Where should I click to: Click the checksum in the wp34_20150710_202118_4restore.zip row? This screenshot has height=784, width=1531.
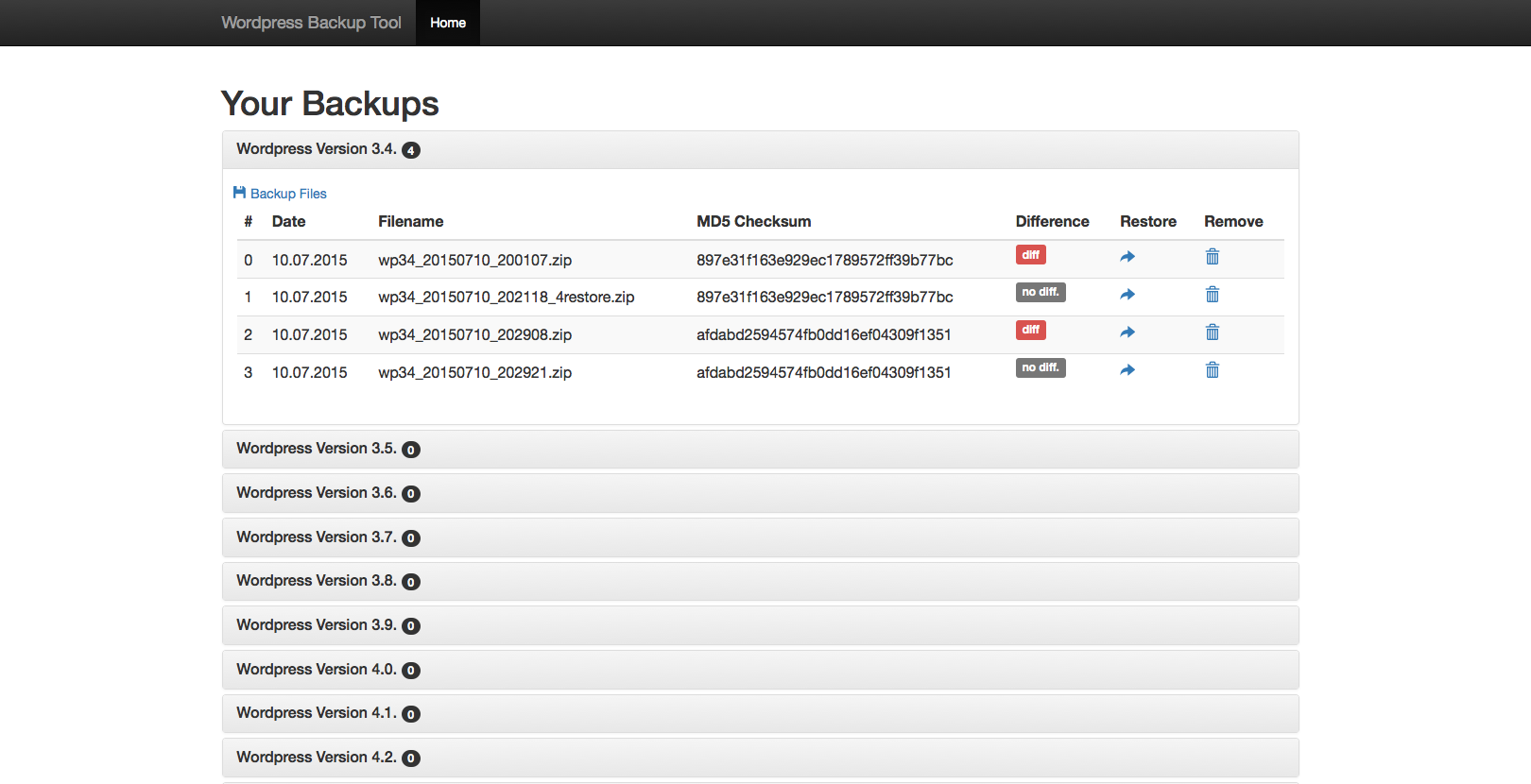coord(825,298)
